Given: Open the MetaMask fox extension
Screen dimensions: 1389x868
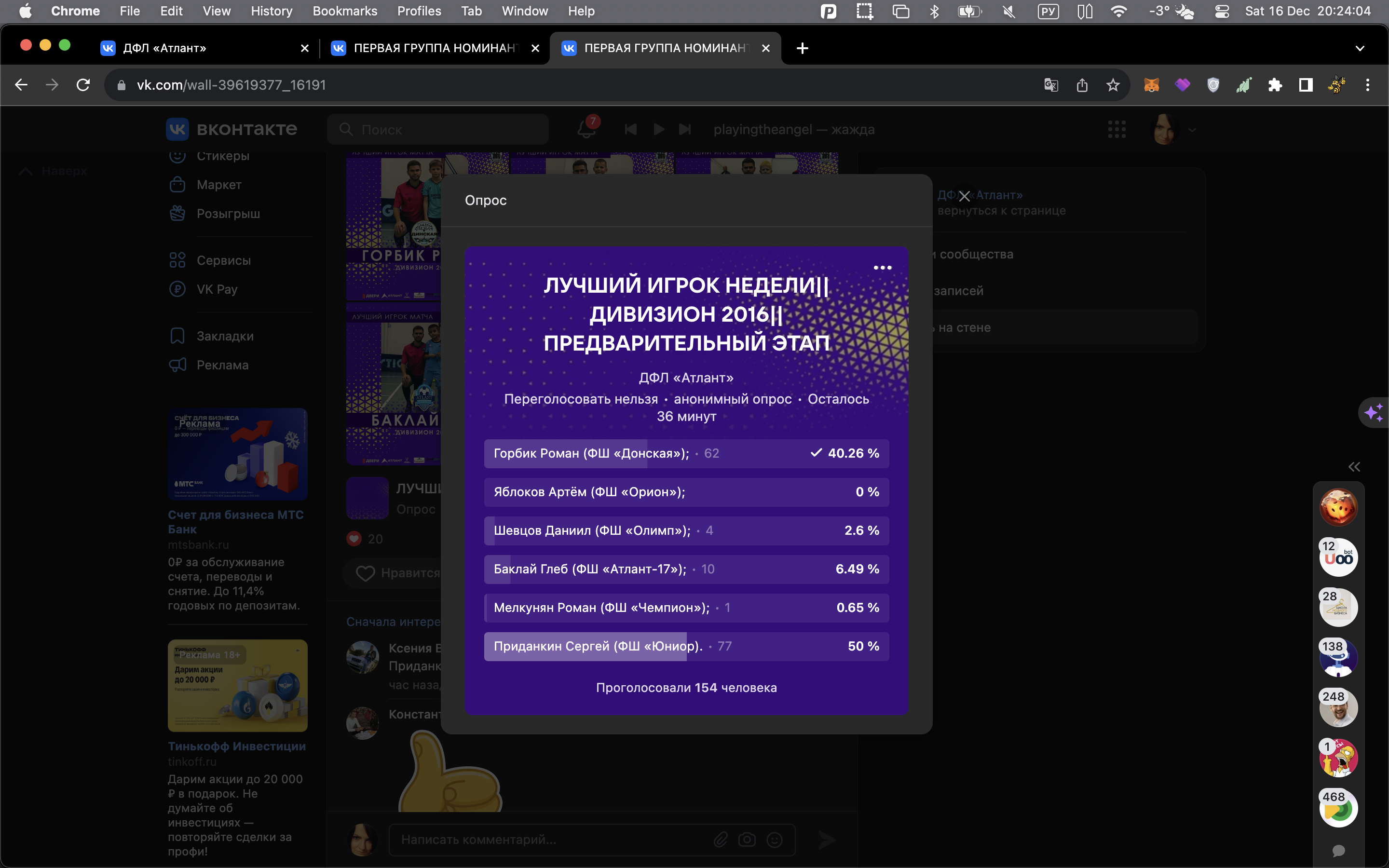Looking at the screenshot, I should tap(1151, 85).
